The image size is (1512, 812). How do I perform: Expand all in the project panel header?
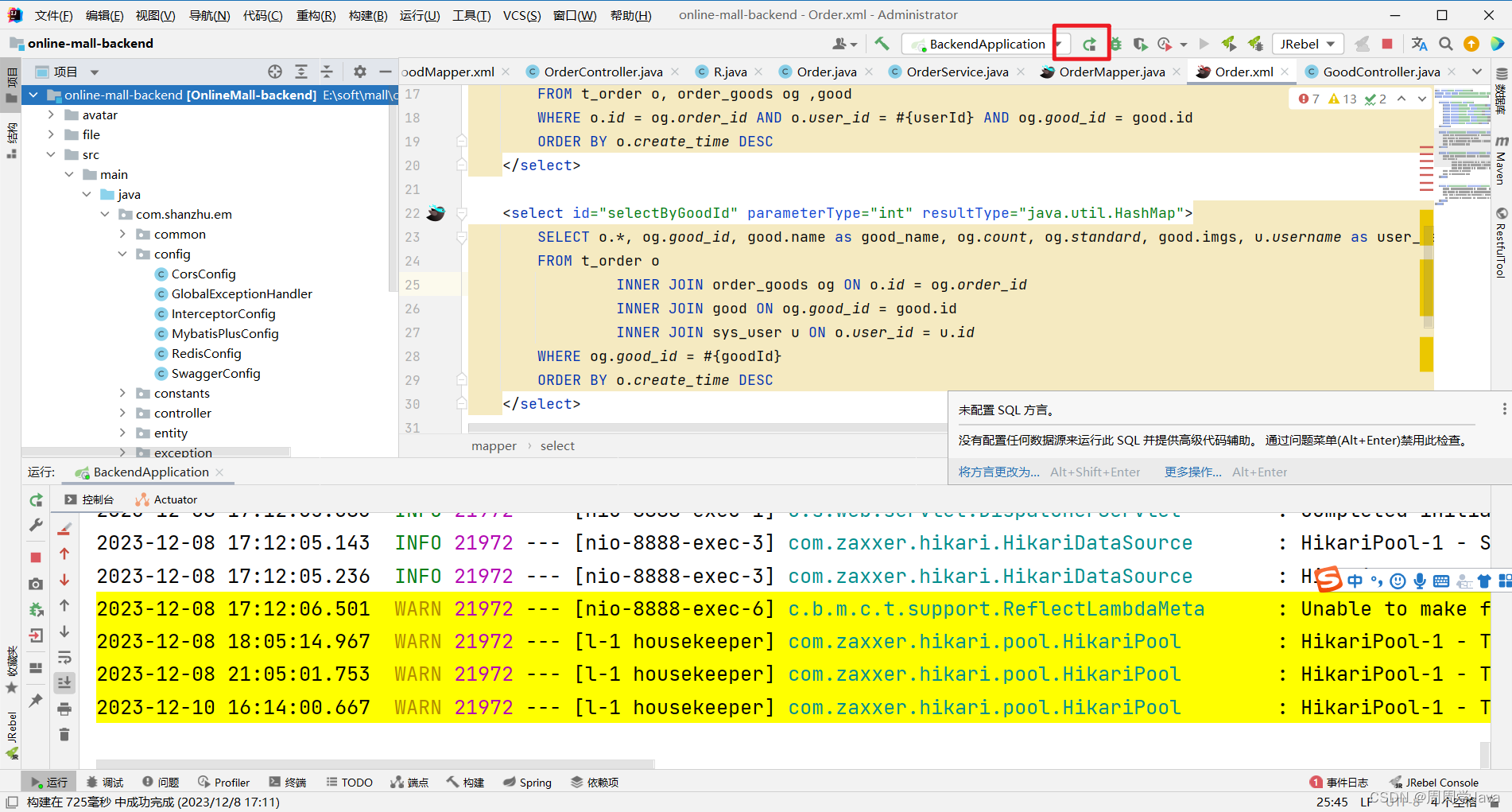pyautogui.click(x=301, y=72)
